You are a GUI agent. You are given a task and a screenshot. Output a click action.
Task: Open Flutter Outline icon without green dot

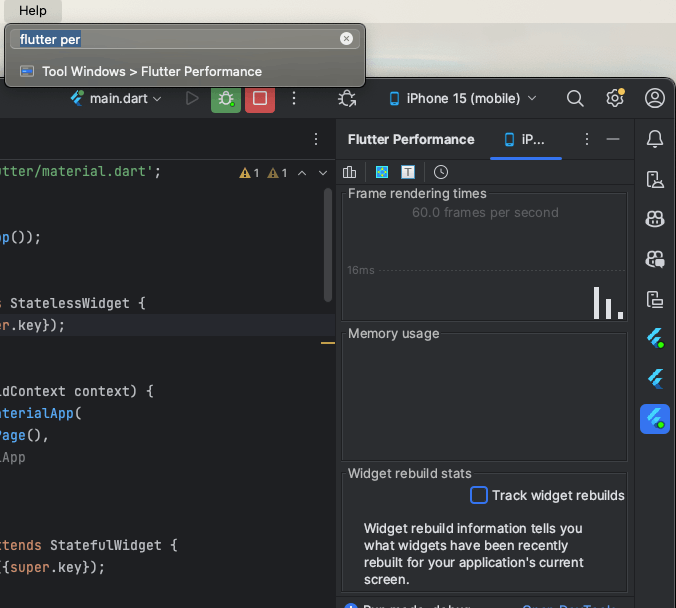[654, 379]
